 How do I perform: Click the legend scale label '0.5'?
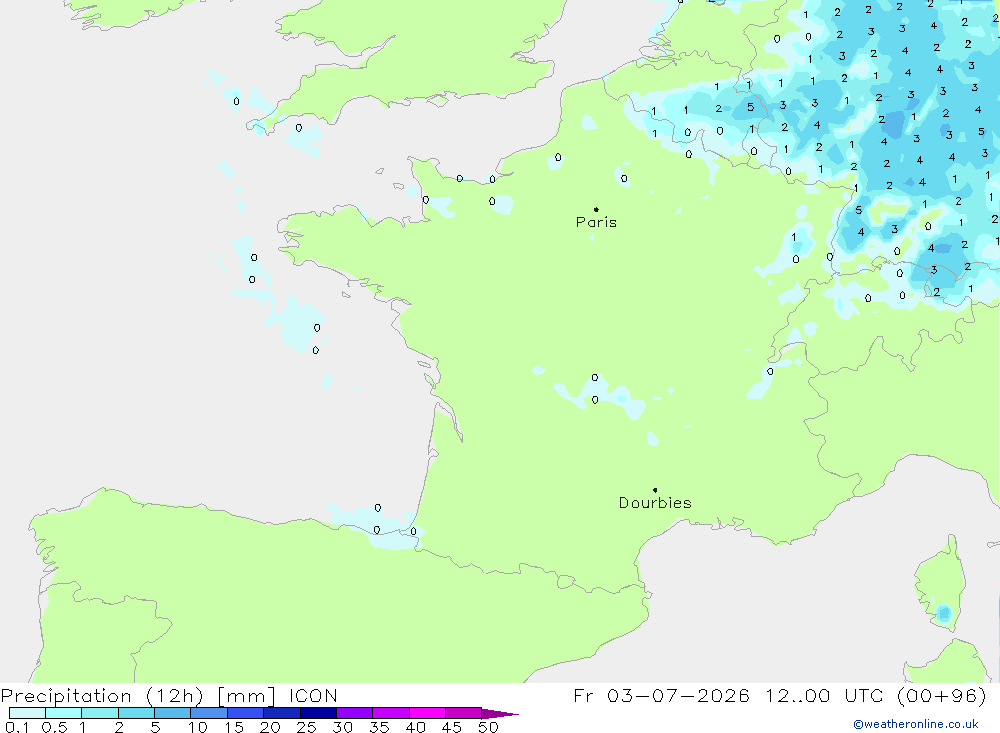(54, 727)
